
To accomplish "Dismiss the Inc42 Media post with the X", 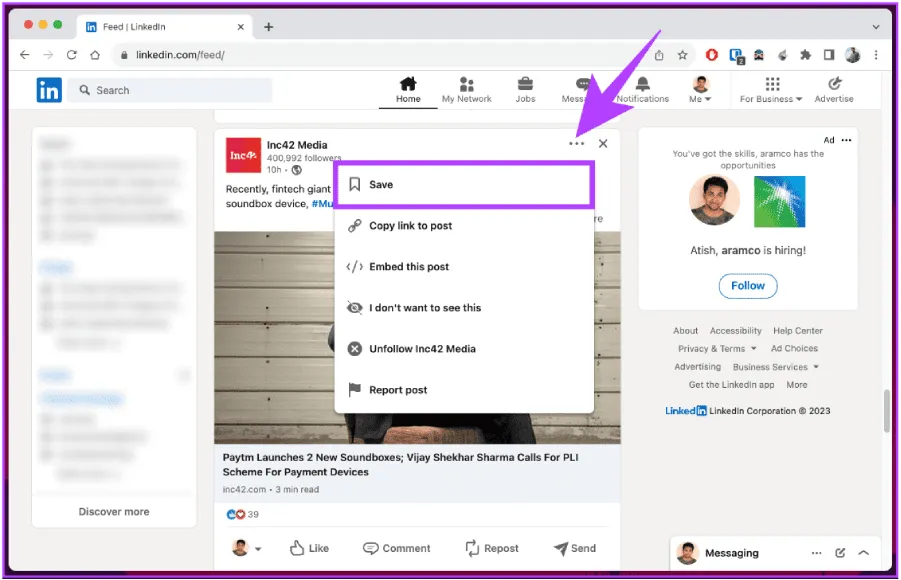I will (x=603, y=144).
